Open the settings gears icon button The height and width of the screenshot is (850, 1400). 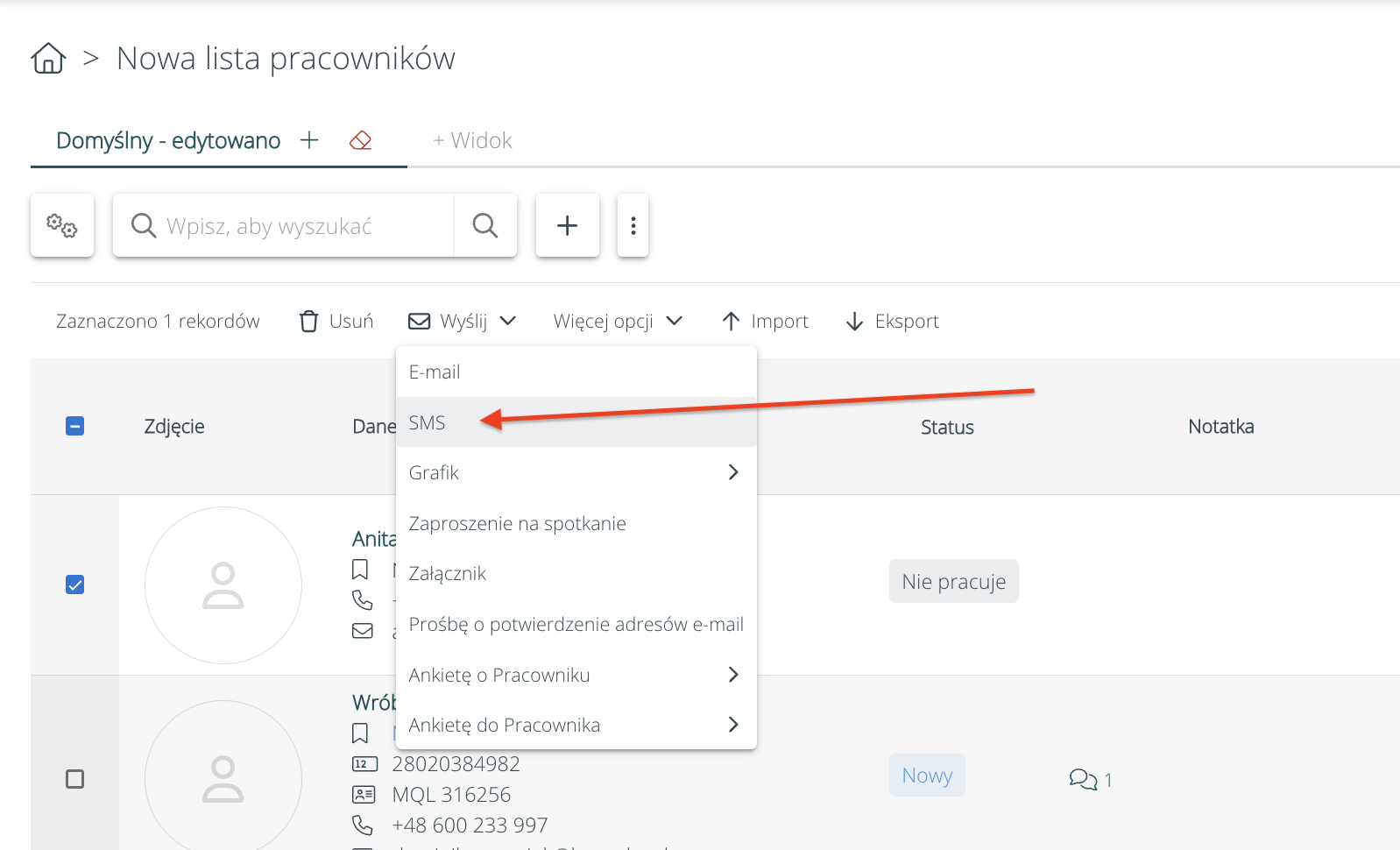point(62,226)
